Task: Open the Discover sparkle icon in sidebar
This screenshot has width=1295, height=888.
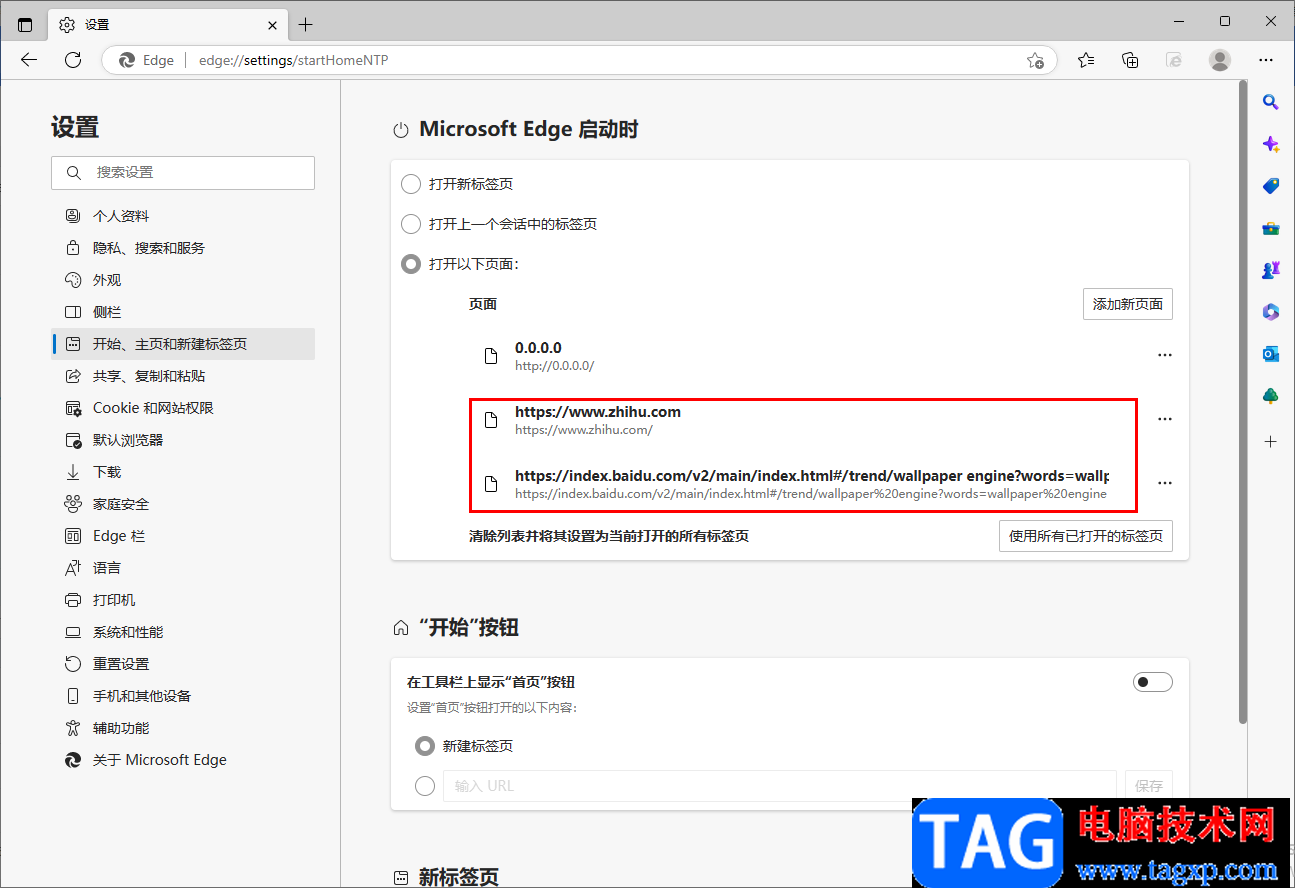Action: (1271, 144)
